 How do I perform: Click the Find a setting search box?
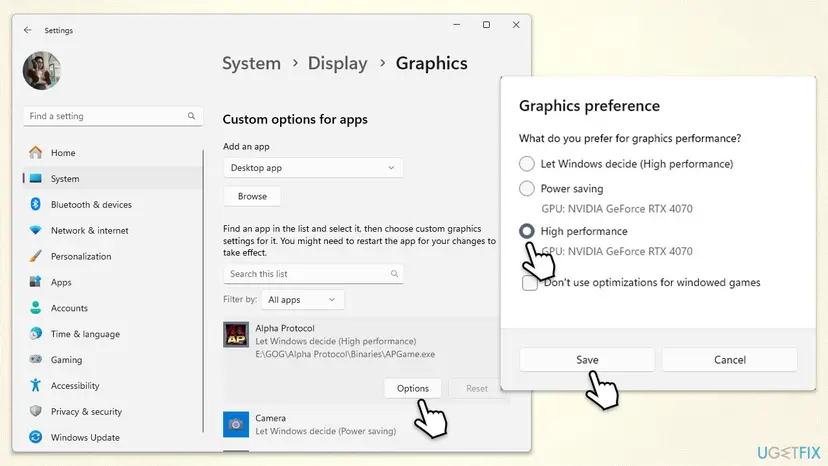(113, 116)
